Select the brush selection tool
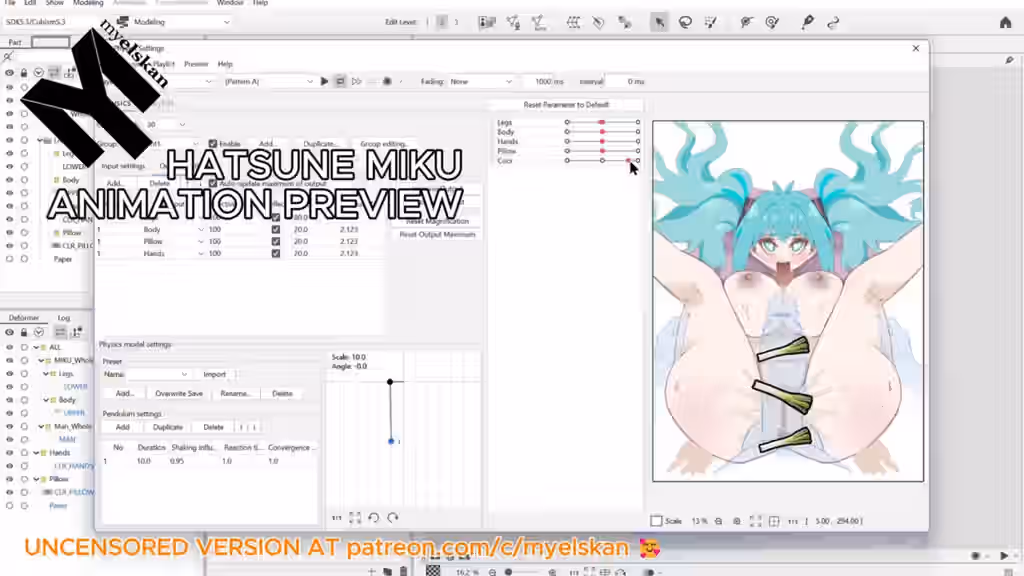The image size is (1024, 576). pyautogui.click(x=711, y=22)
